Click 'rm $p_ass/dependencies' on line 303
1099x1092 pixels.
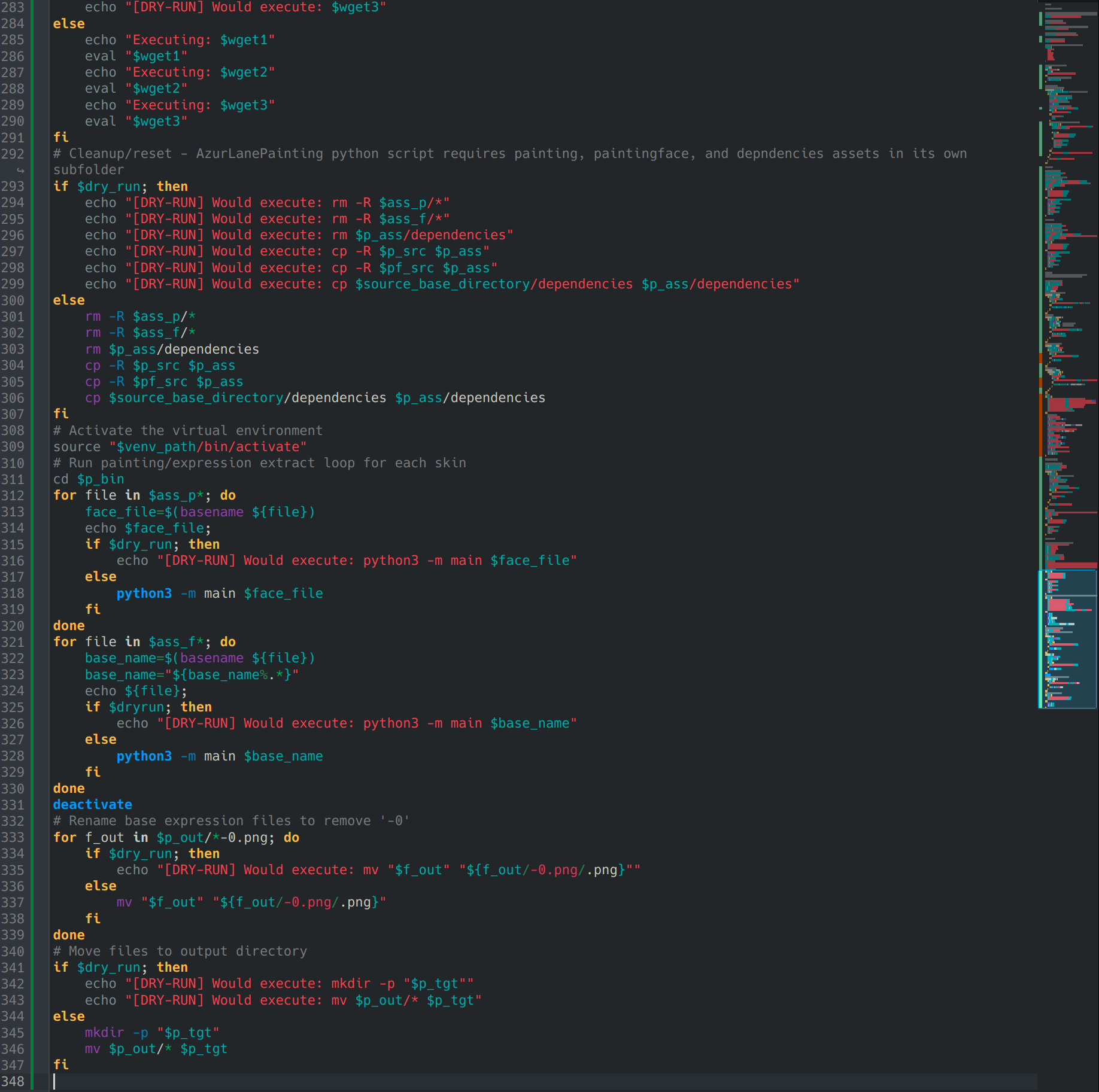click(x=172, y=349)
